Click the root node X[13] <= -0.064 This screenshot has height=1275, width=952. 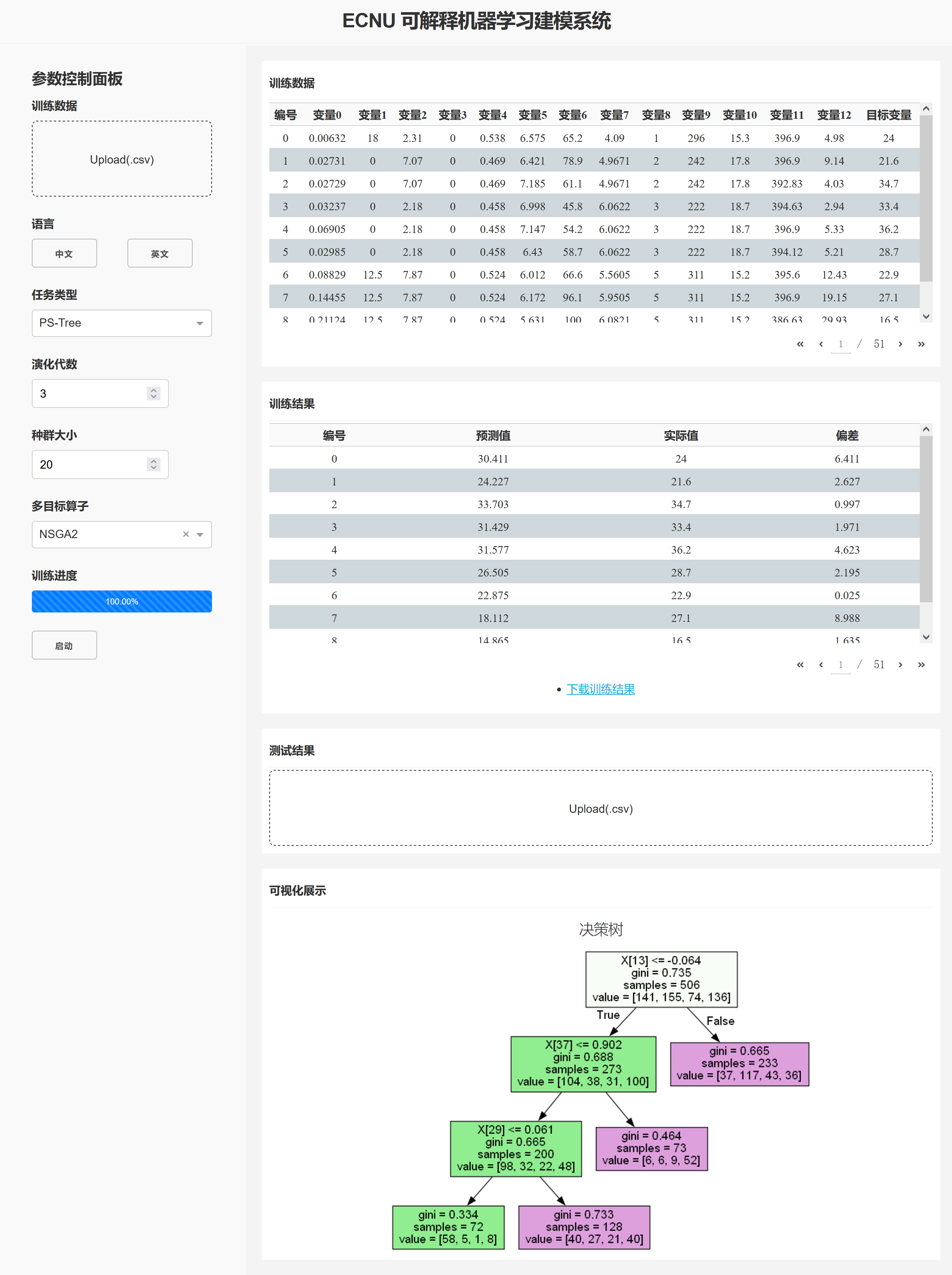[x=661, y=979]
